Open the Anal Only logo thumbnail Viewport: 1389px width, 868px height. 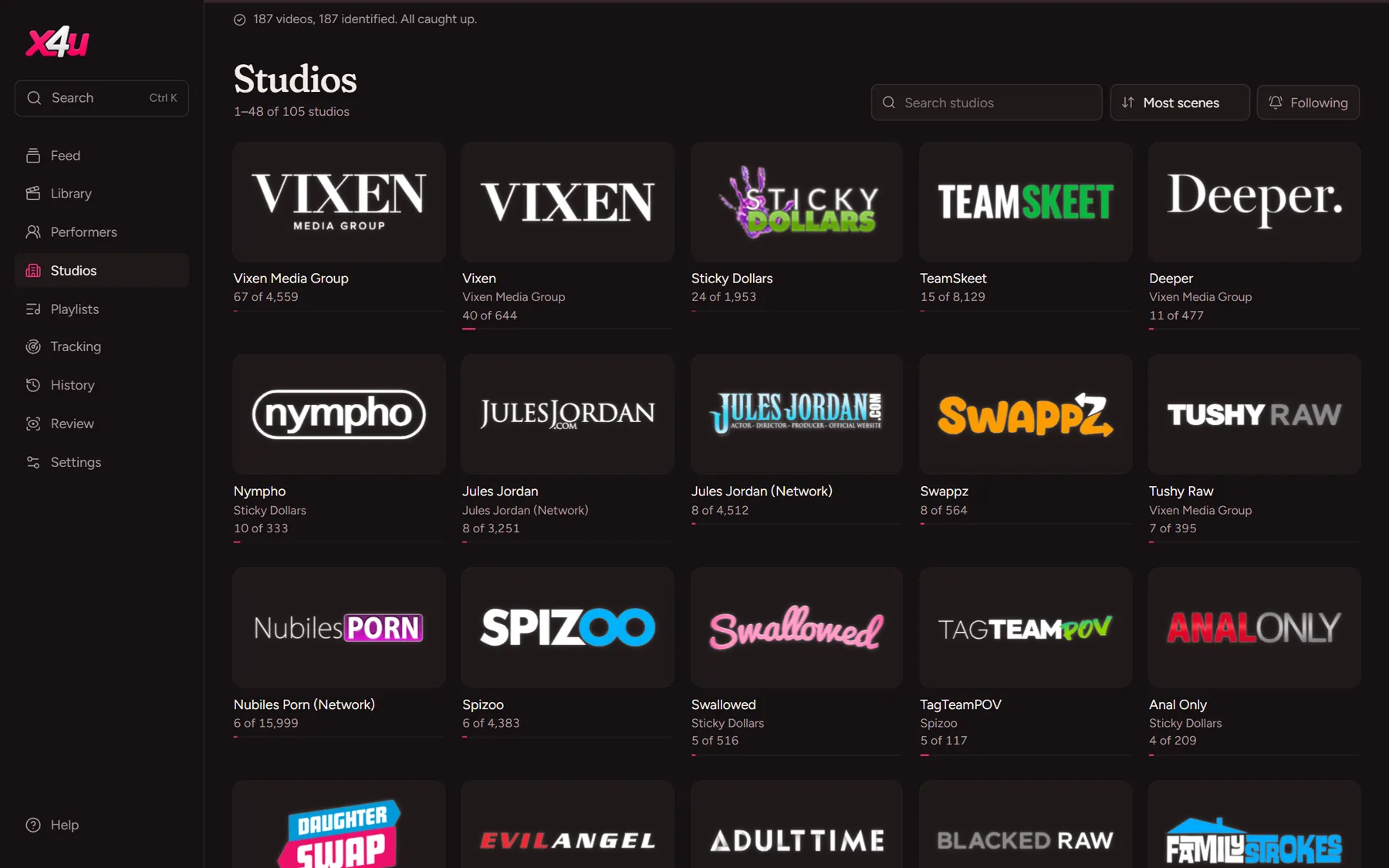pyautogui.click(x=1254, y=627)
